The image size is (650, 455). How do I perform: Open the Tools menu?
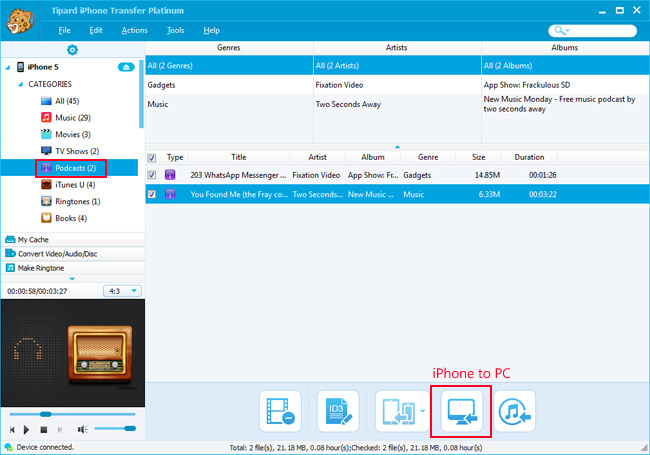[x=175, y=30]
